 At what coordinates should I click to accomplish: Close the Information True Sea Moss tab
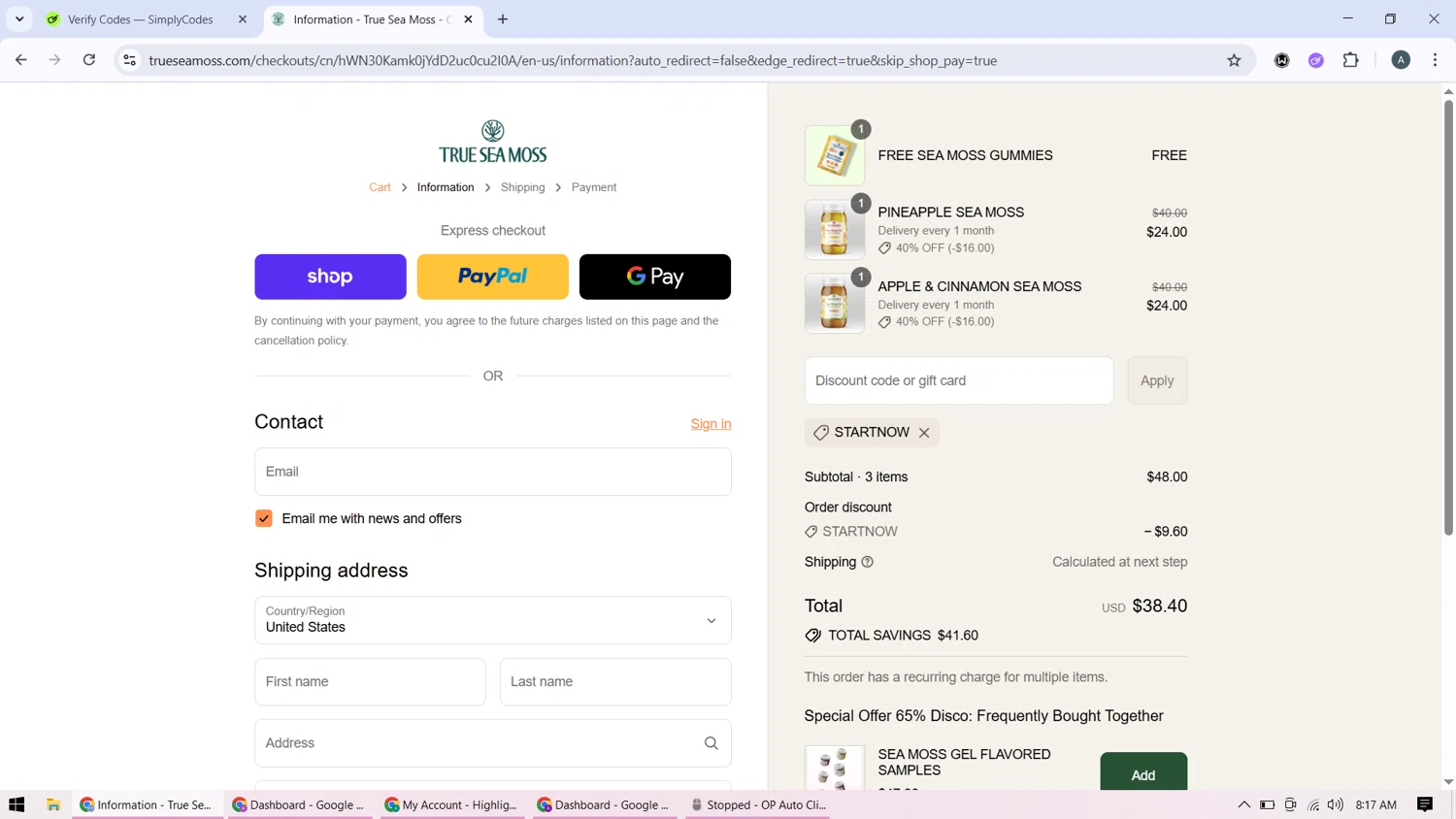tap(468, 19)
